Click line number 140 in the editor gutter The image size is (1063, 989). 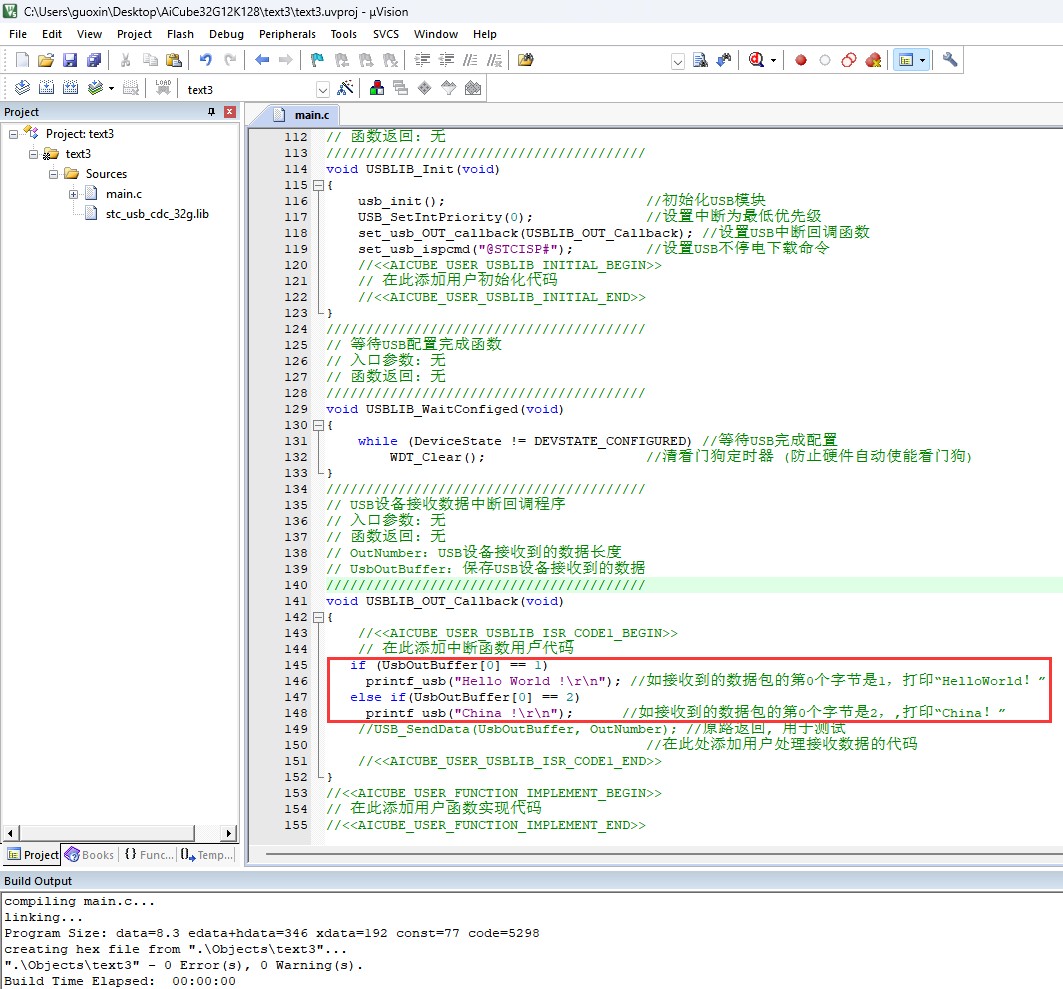(x=296, y=586)
